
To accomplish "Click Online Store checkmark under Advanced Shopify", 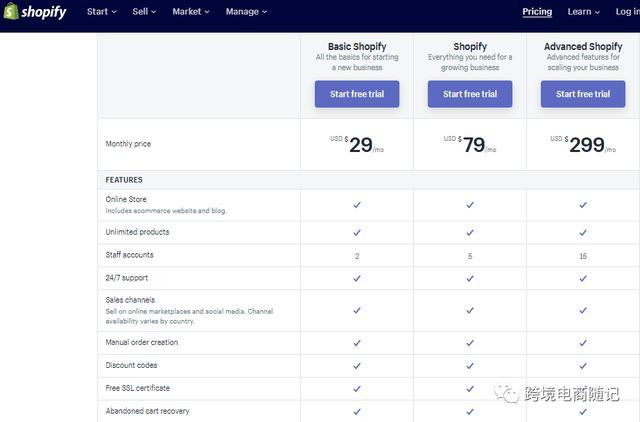I will coord(583,204).
